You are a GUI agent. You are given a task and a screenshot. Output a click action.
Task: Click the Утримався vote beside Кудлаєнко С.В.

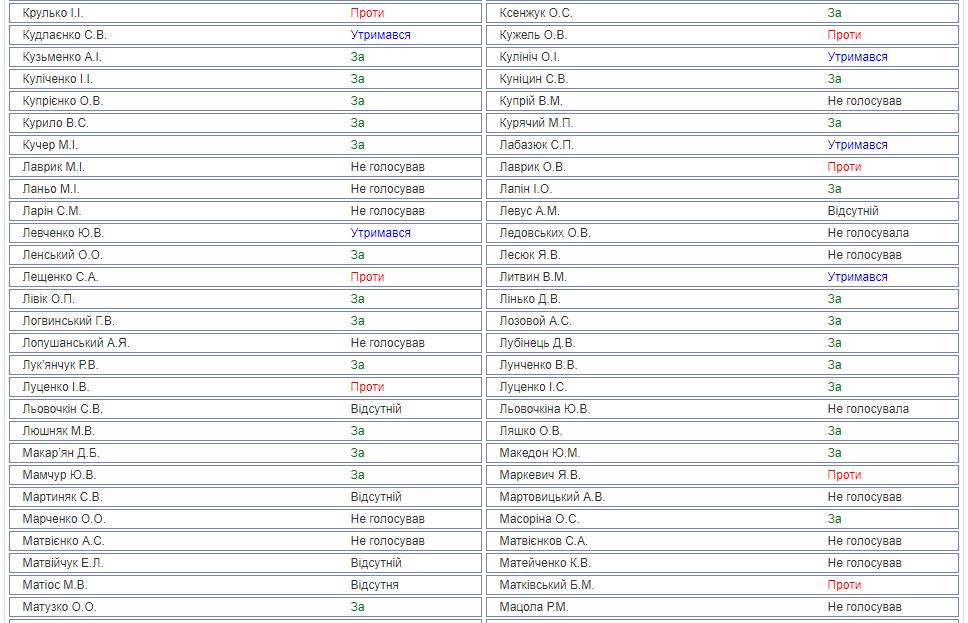380,35
